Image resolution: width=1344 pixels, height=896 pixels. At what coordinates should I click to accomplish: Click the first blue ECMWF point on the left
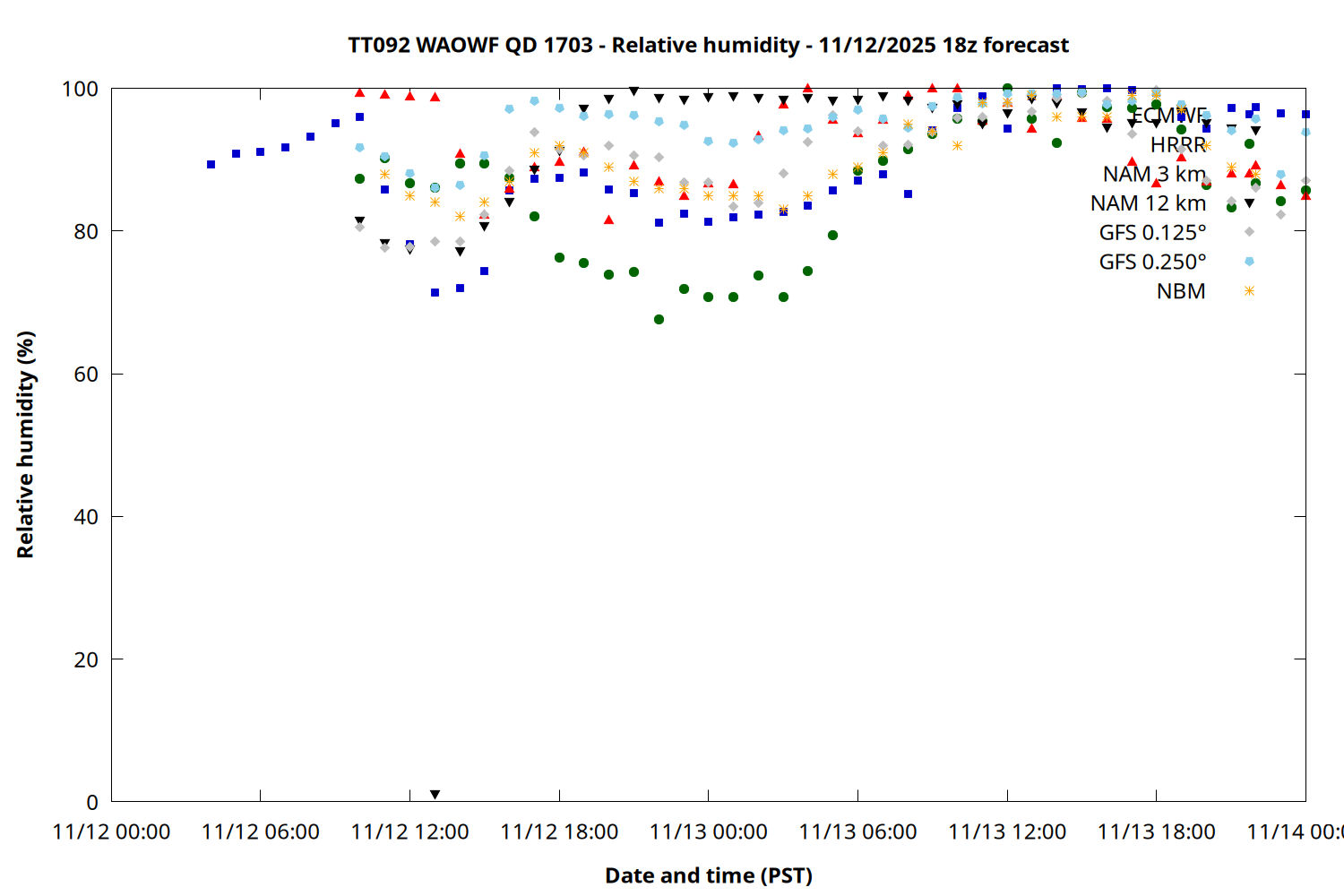[211, 165]
